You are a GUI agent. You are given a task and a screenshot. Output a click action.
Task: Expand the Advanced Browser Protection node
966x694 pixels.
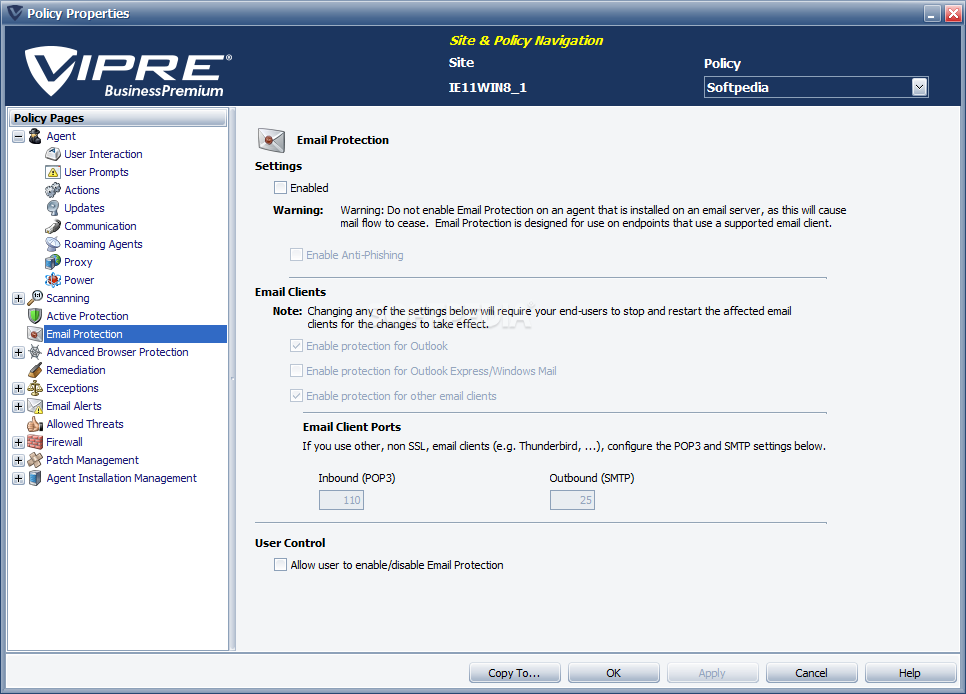pyautogui.click(x=18, y=353)
